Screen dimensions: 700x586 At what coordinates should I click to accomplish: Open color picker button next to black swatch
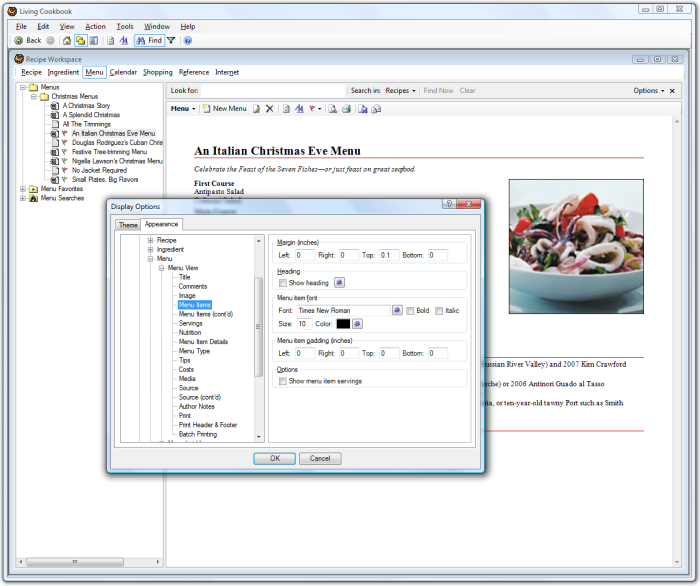[357, 324]
